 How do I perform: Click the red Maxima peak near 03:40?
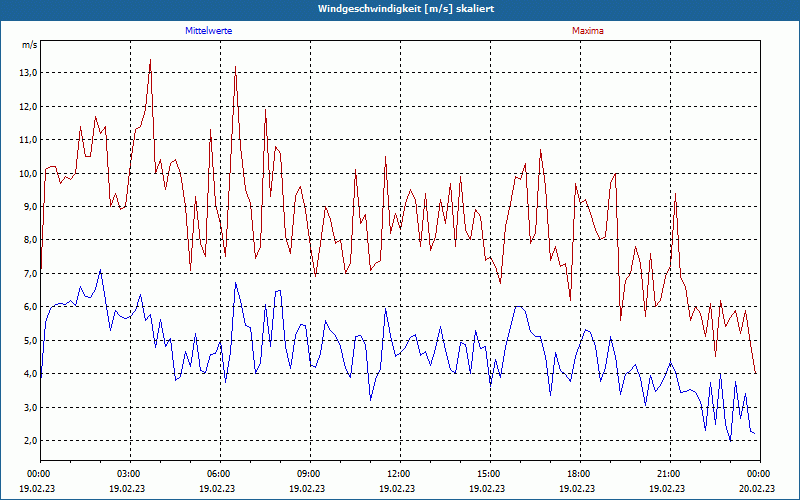[150, 60]
